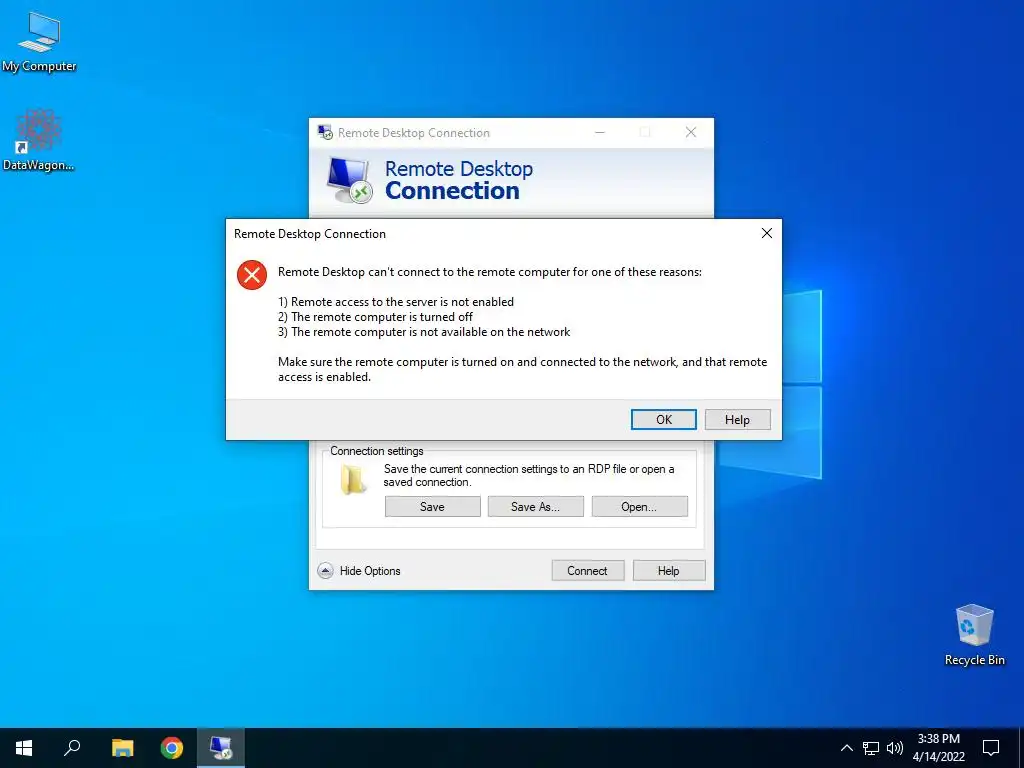Click 'The remote computer is turned off' text
The width and height of the screenshot is (1024, 768).
point(382,317)
